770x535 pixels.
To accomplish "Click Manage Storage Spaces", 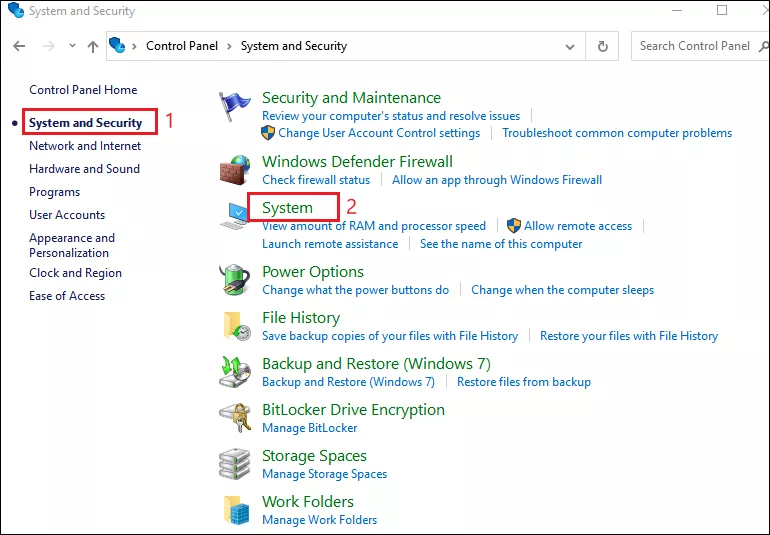I will click(x=325, y=474).
